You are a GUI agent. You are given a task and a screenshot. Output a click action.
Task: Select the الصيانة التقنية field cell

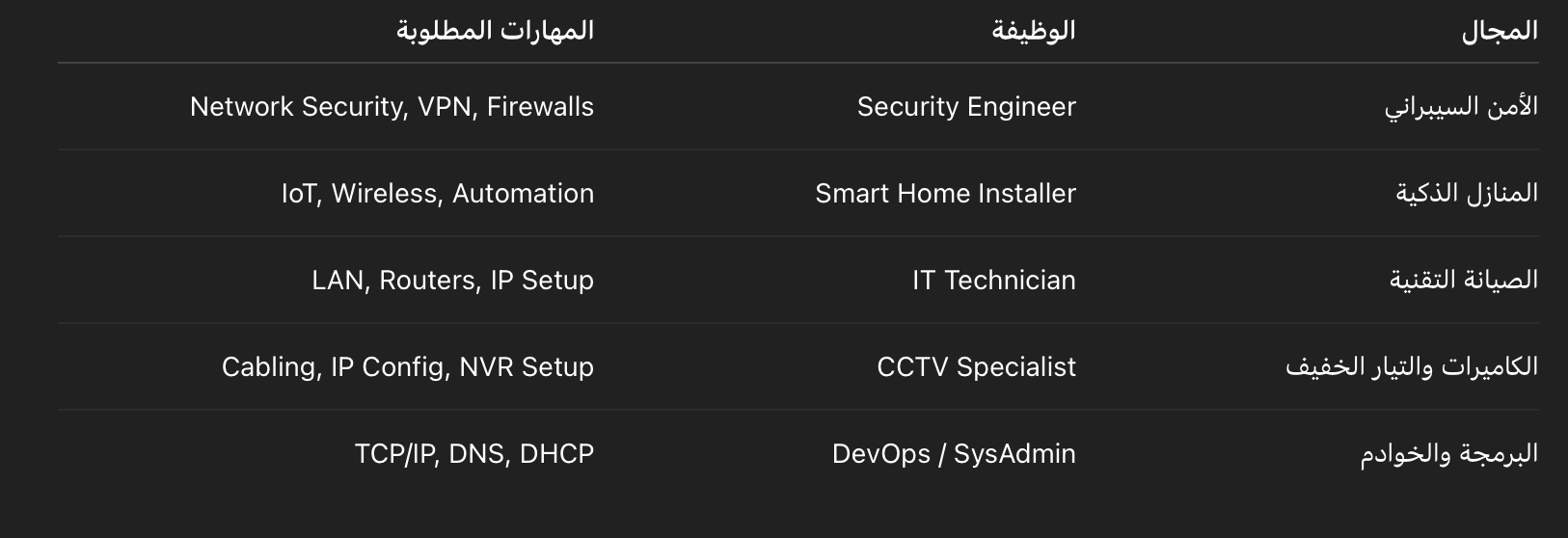[x=1464, y=281]
